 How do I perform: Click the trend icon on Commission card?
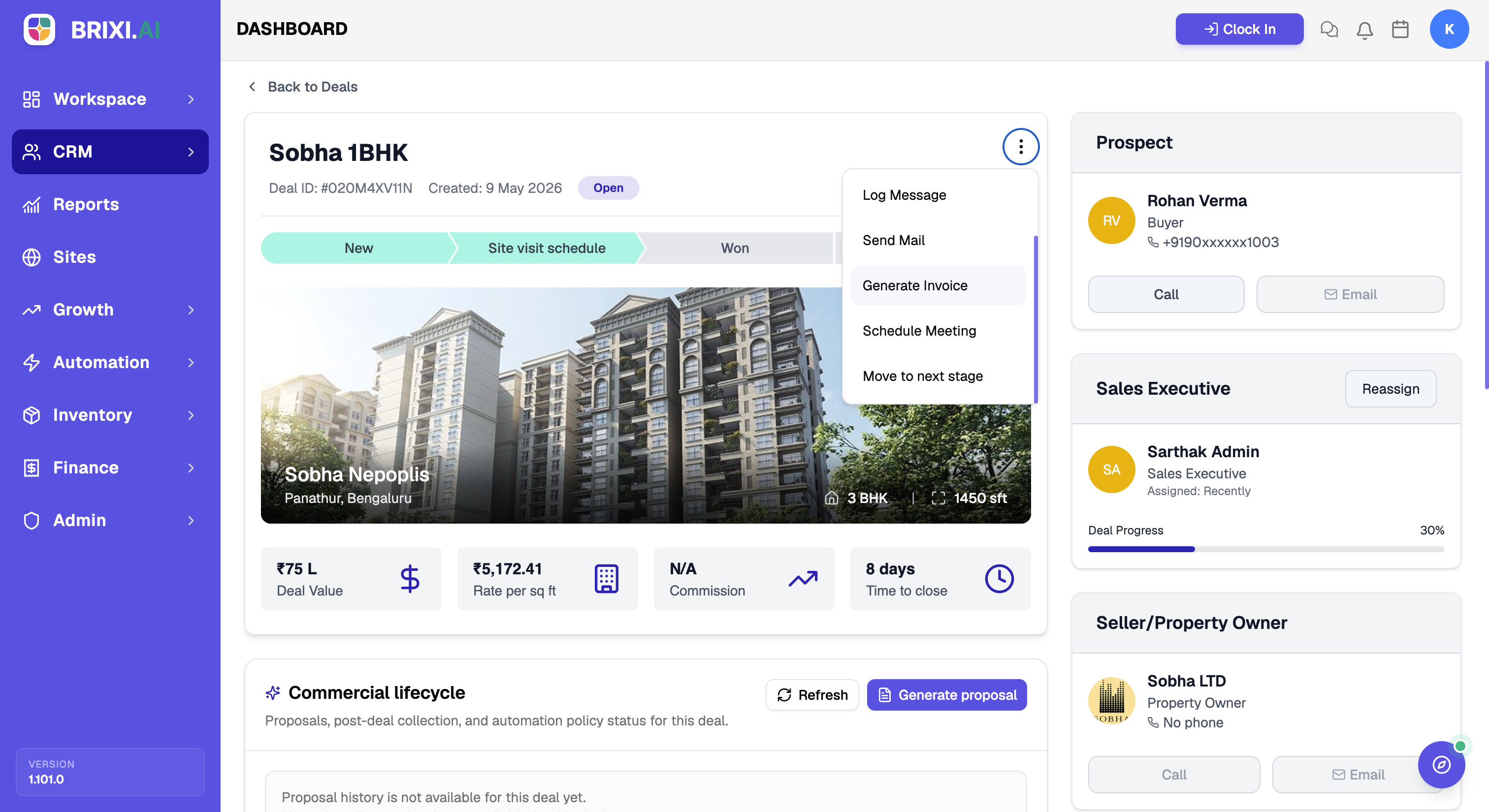tap(803, 579)
